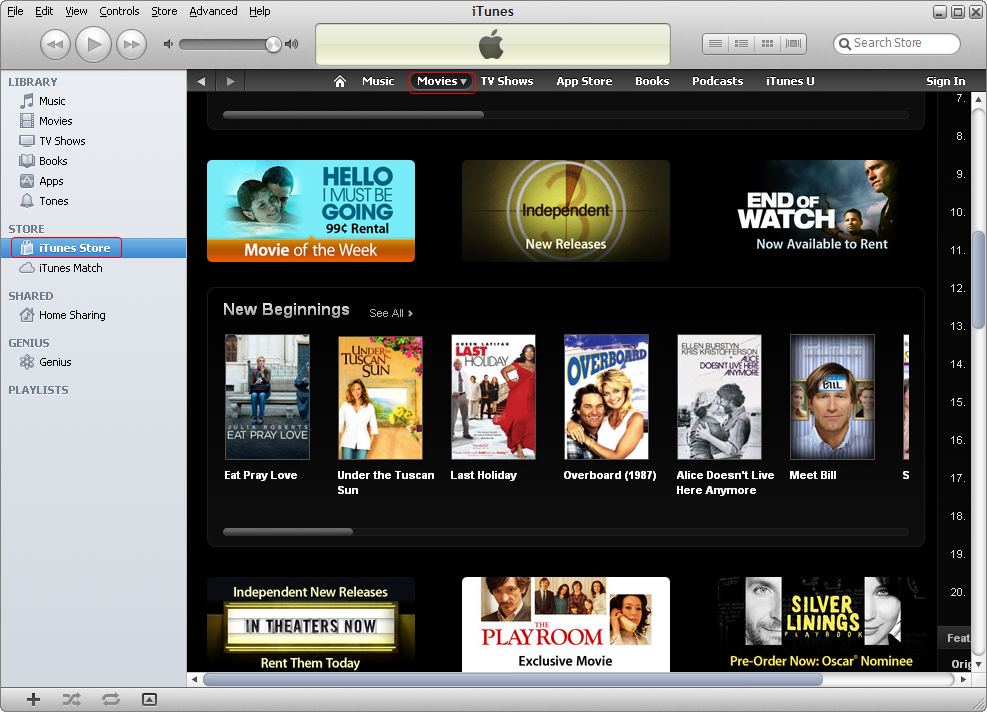Show or hide the artwork viewer

pos(149,699)
